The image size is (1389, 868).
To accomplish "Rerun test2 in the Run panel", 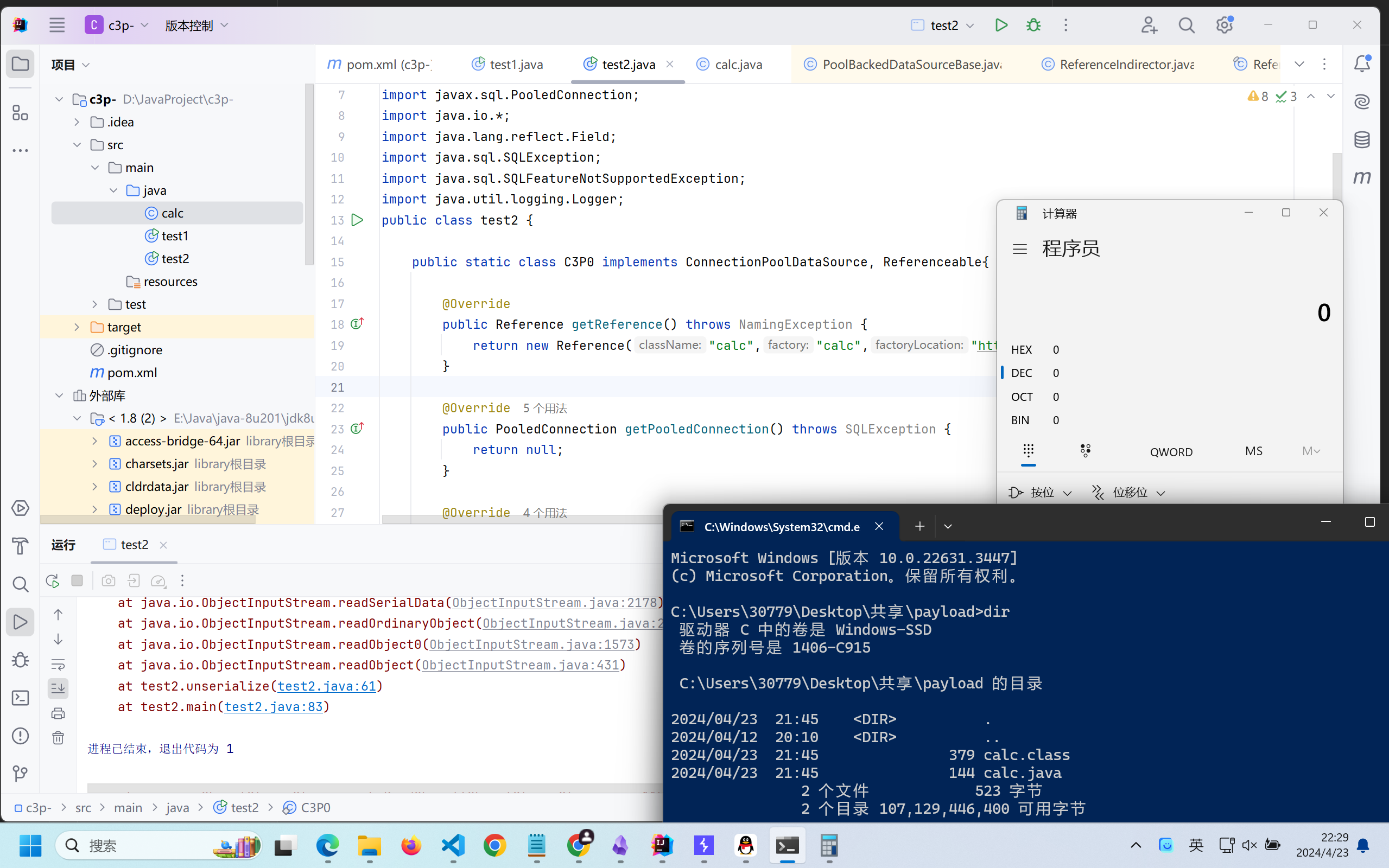I will [53, 581].
